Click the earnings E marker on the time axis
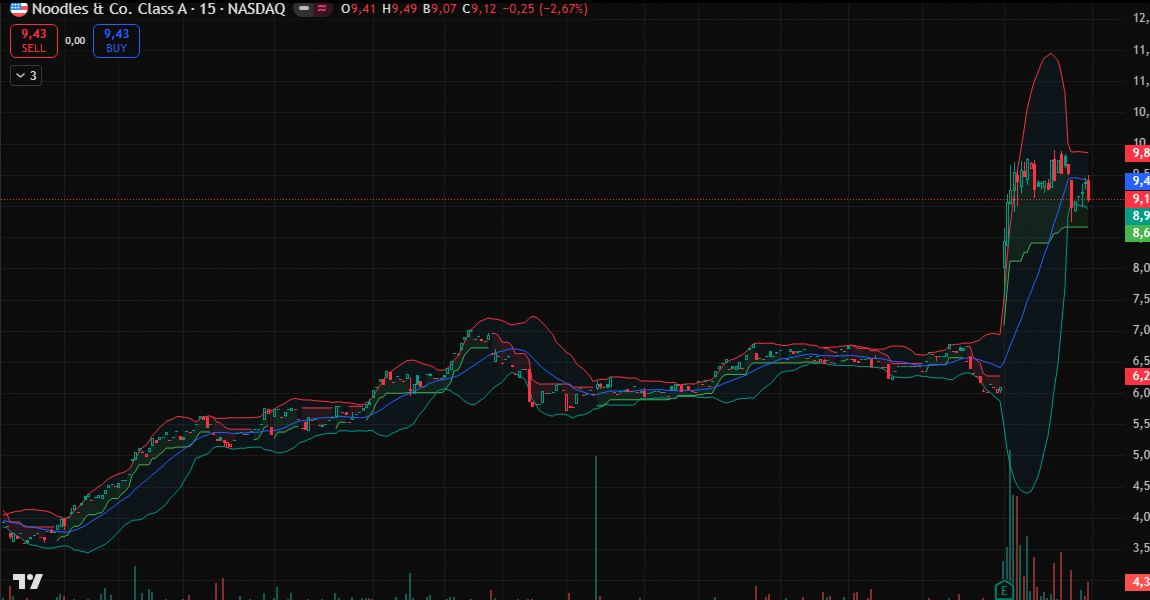 click(1003, 590)
